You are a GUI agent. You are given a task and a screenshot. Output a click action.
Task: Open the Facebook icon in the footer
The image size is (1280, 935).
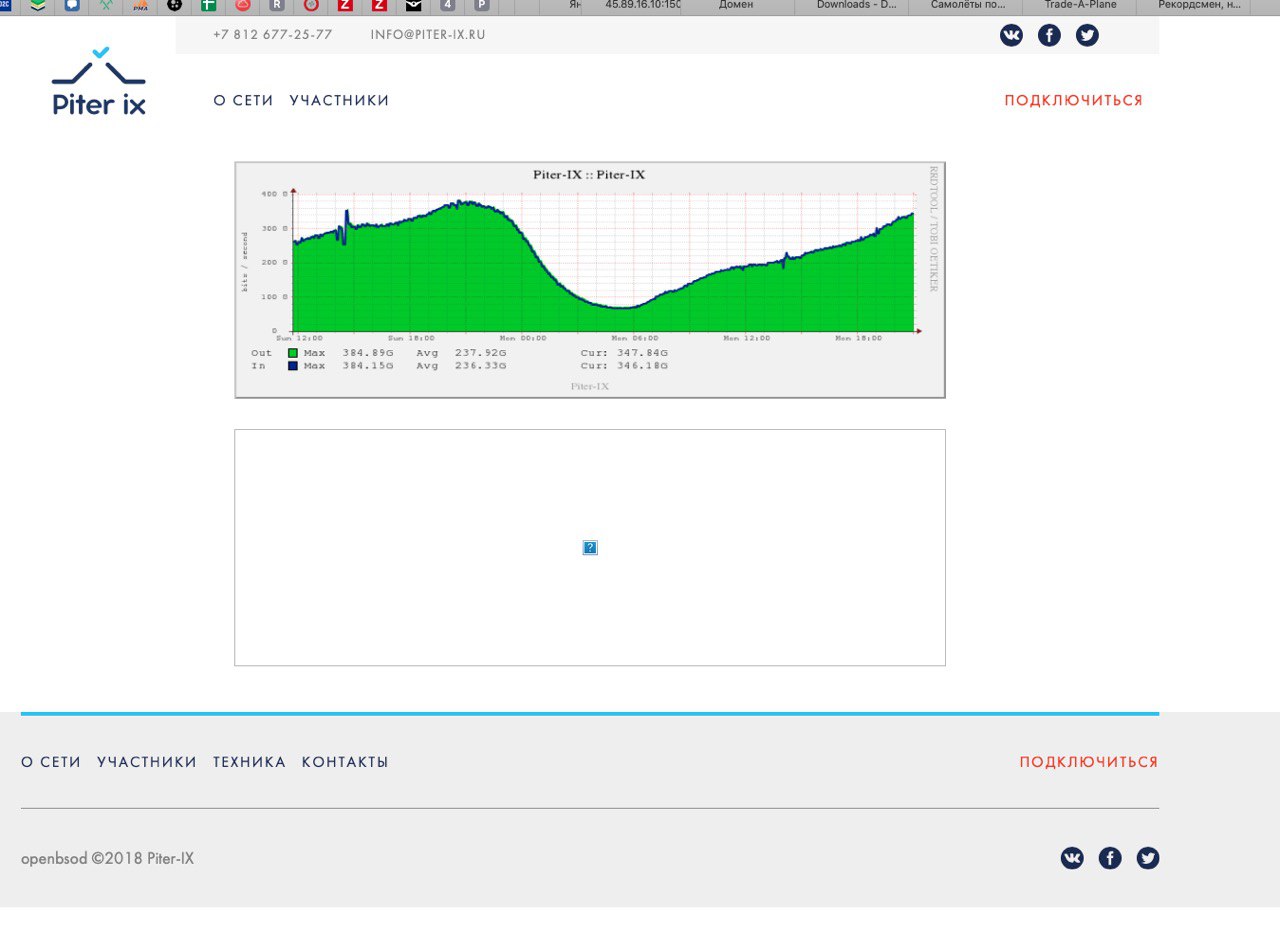pos(1110,858)
